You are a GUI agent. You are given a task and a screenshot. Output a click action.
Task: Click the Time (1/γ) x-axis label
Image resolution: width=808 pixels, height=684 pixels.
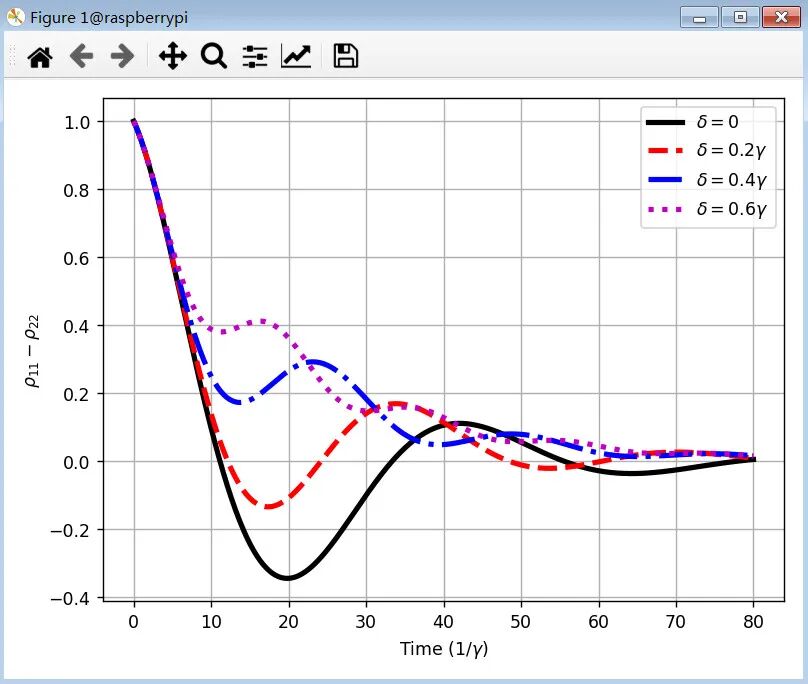444,649
